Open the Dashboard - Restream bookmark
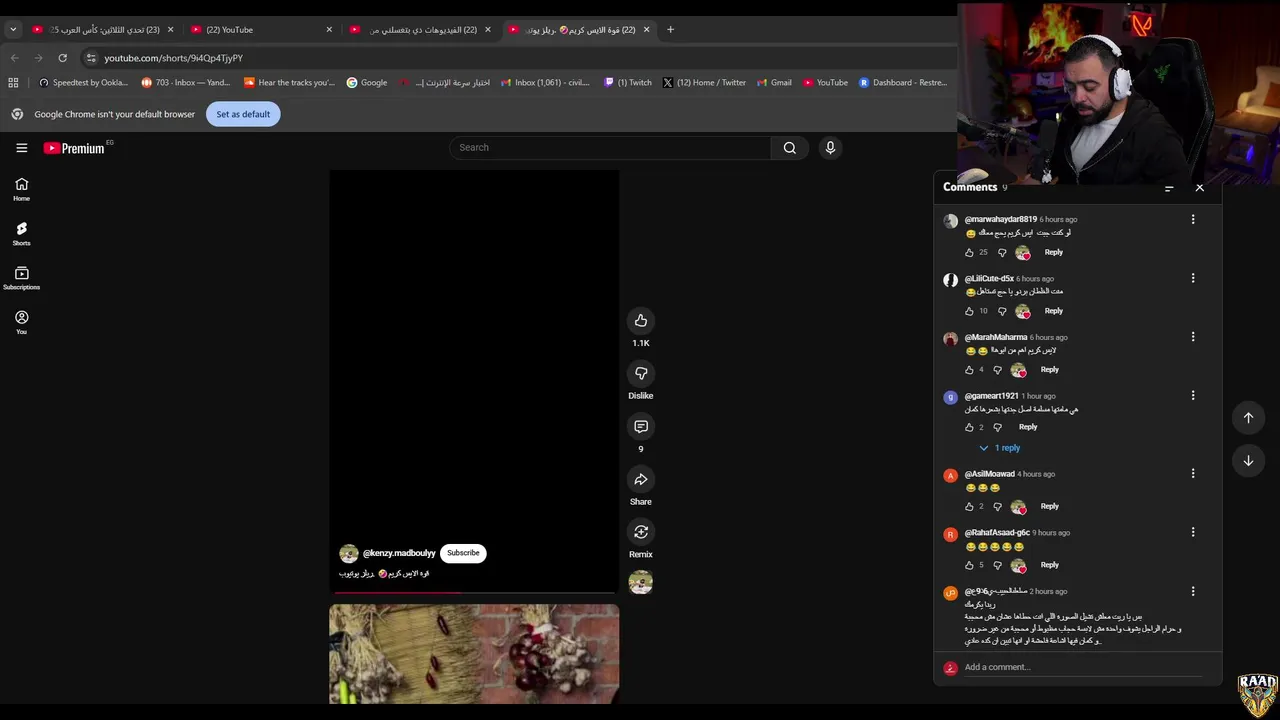This screenshot has height=720, width=1280. point(903,83)
